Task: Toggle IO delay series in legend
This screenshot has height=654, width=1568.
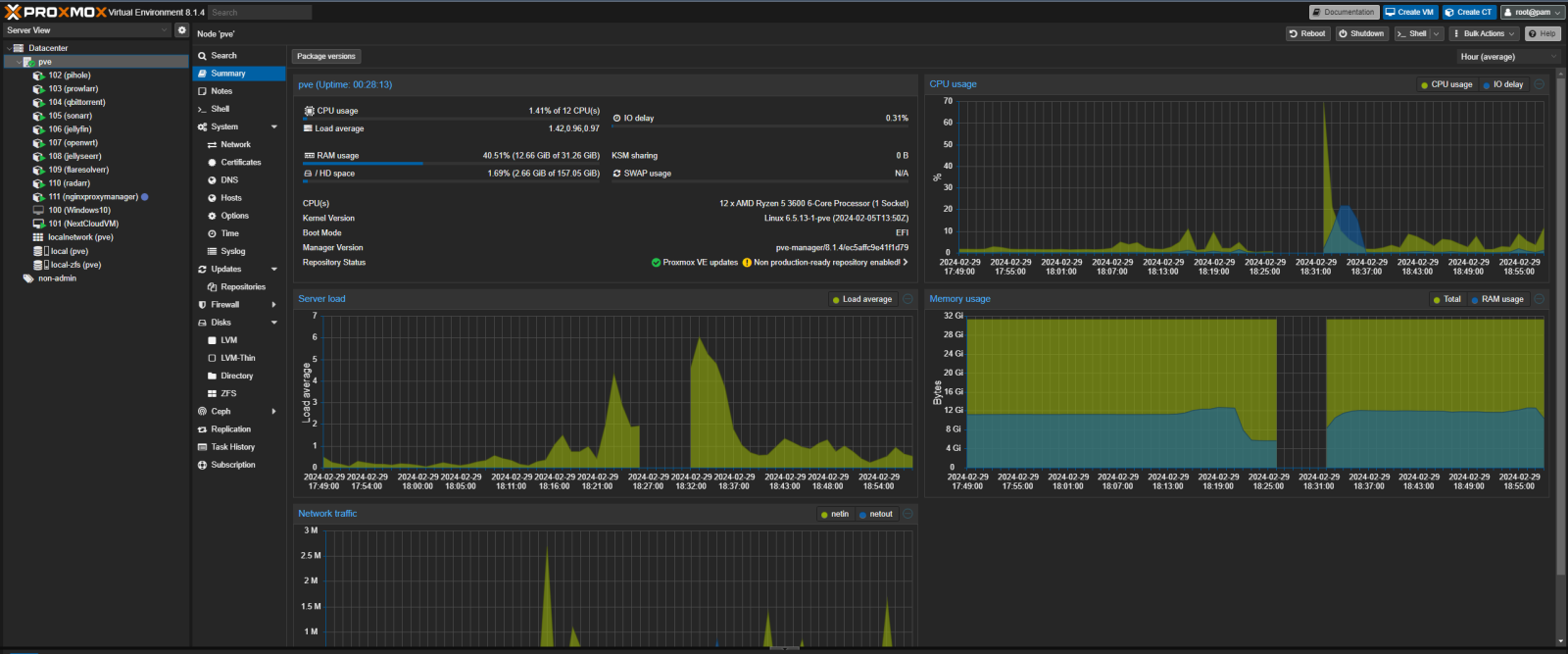Action: tap(1502, 84)
